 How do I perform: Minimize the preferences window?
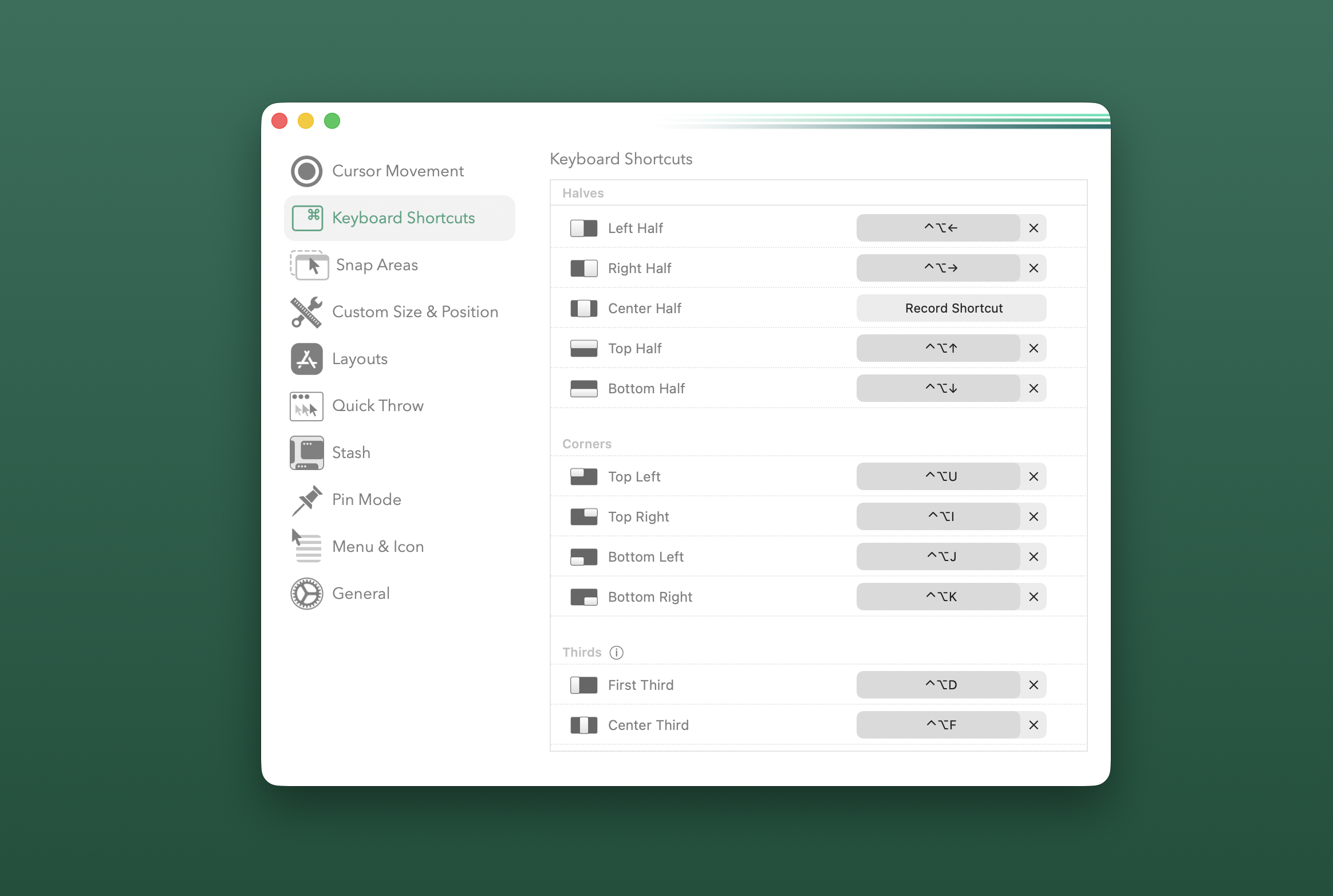click(306, 121)
